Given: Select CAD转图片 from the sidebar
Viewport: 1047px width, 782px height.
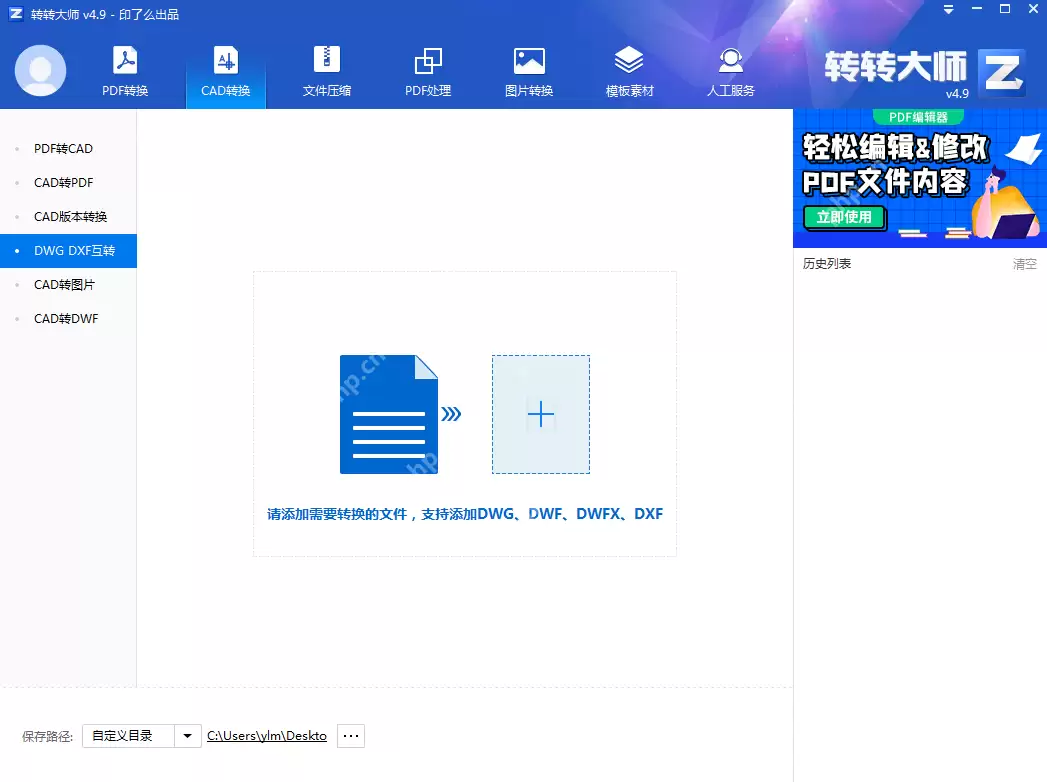Looking at the screenshot, I should 62,284.
